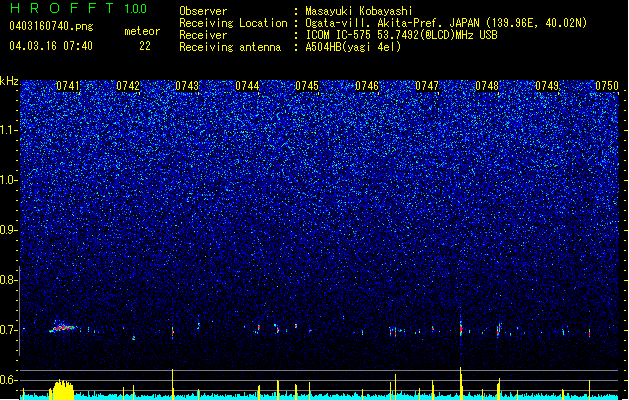Click the Receiver field label
629x400 pixels.
pyautogui.click(x=203, y=35)
